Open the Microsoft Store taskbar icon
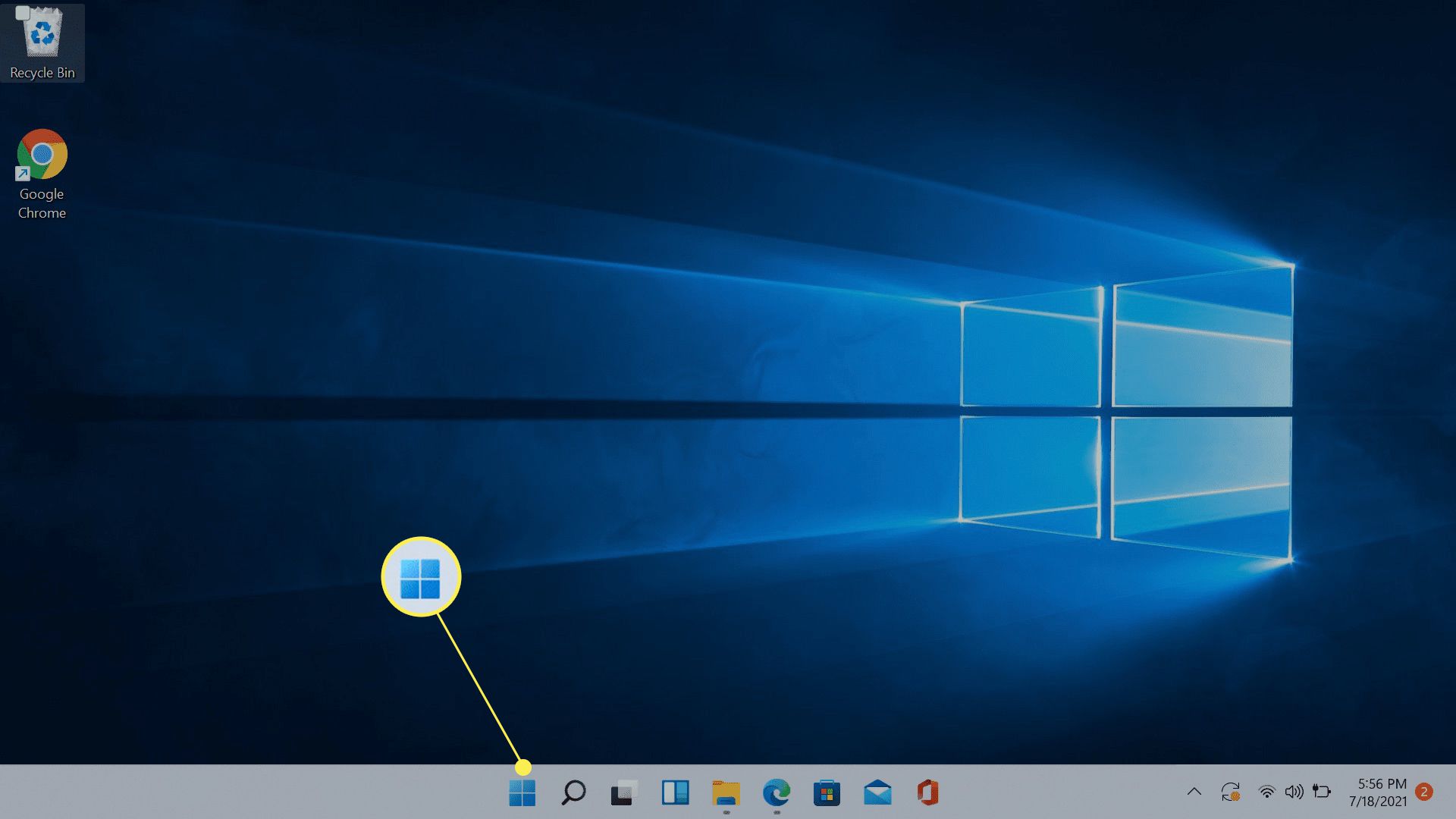1456x819 pixels. [x=827, y=792]
